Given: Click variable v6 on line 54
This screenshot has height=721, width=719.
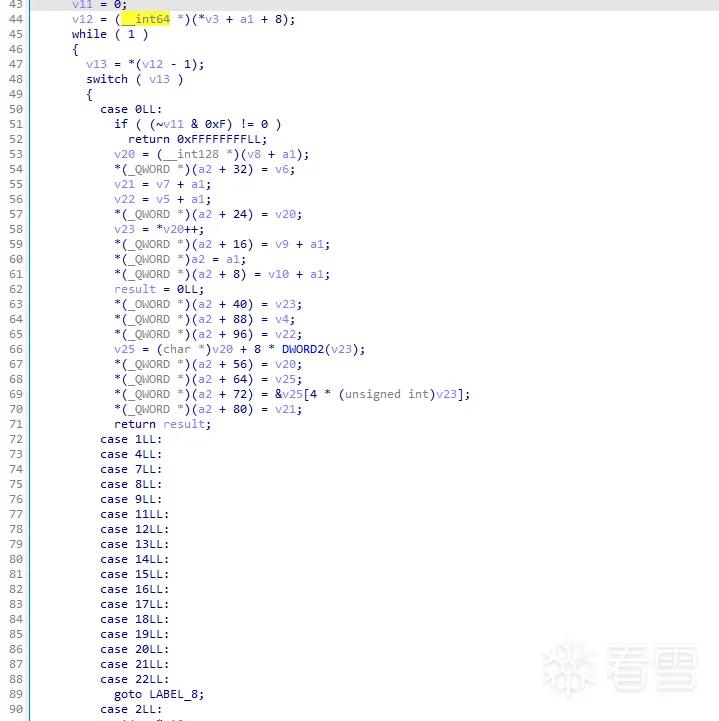Looking at the screenshot, I should (282, 169).
